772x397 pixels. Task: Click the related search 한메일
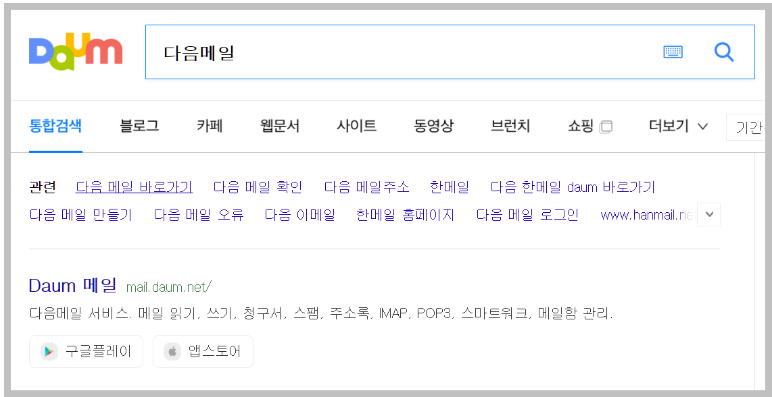(449, 187)
